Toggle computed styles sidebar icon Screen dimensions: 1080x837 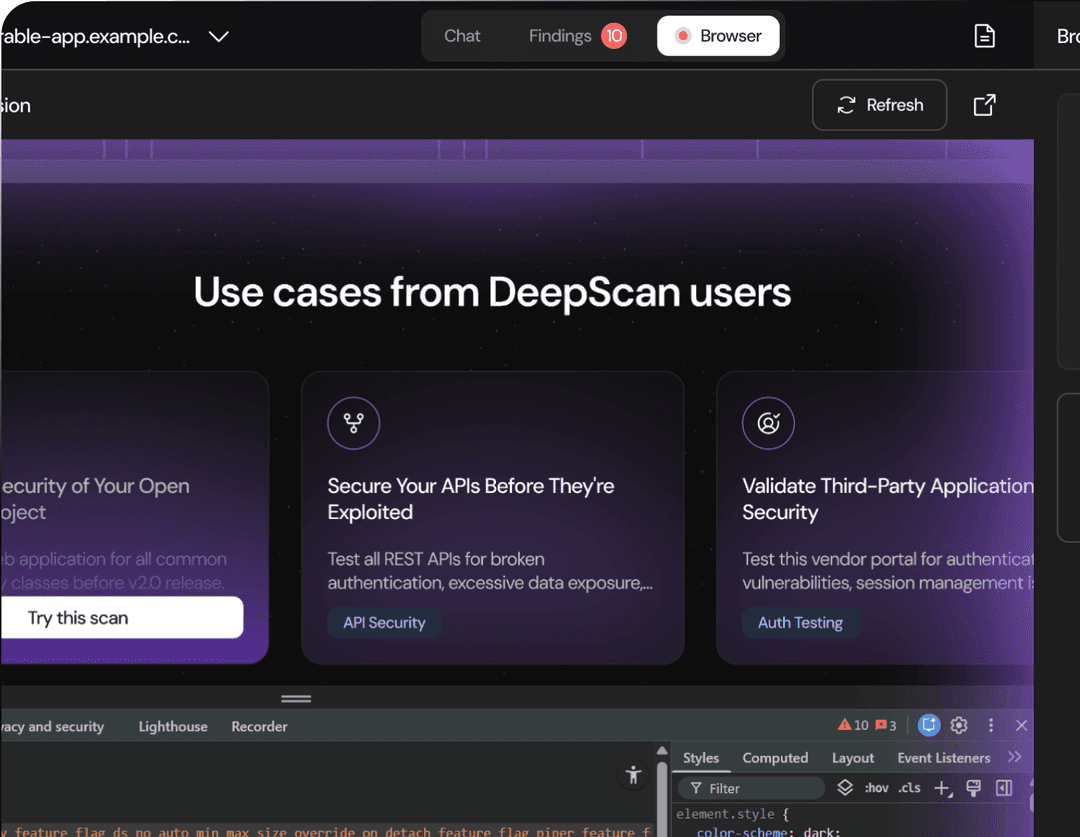tap(1004, 787)
